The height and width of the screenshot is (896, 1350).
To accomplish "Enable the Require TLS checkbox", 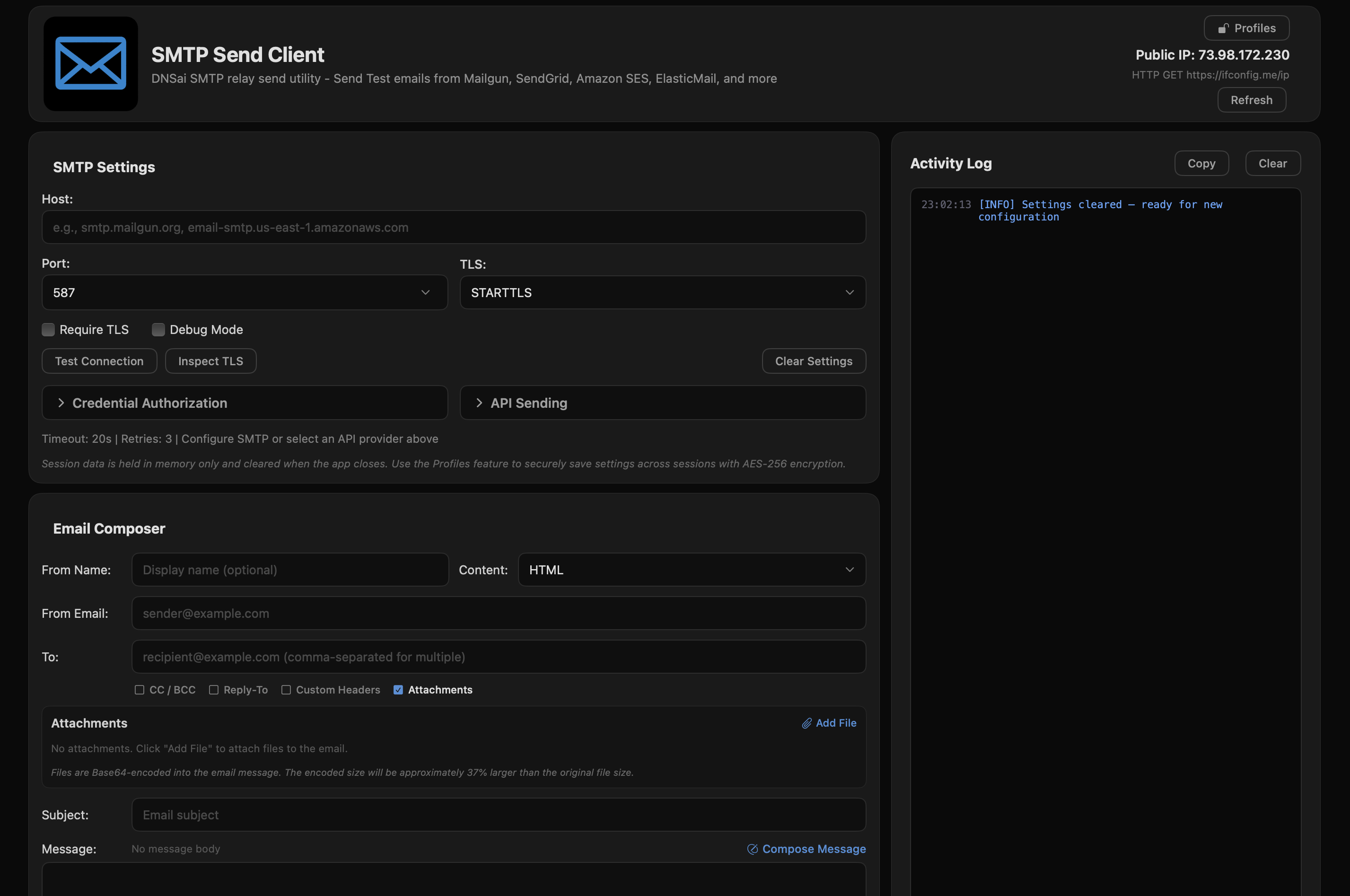I will [x=49, y=330].
